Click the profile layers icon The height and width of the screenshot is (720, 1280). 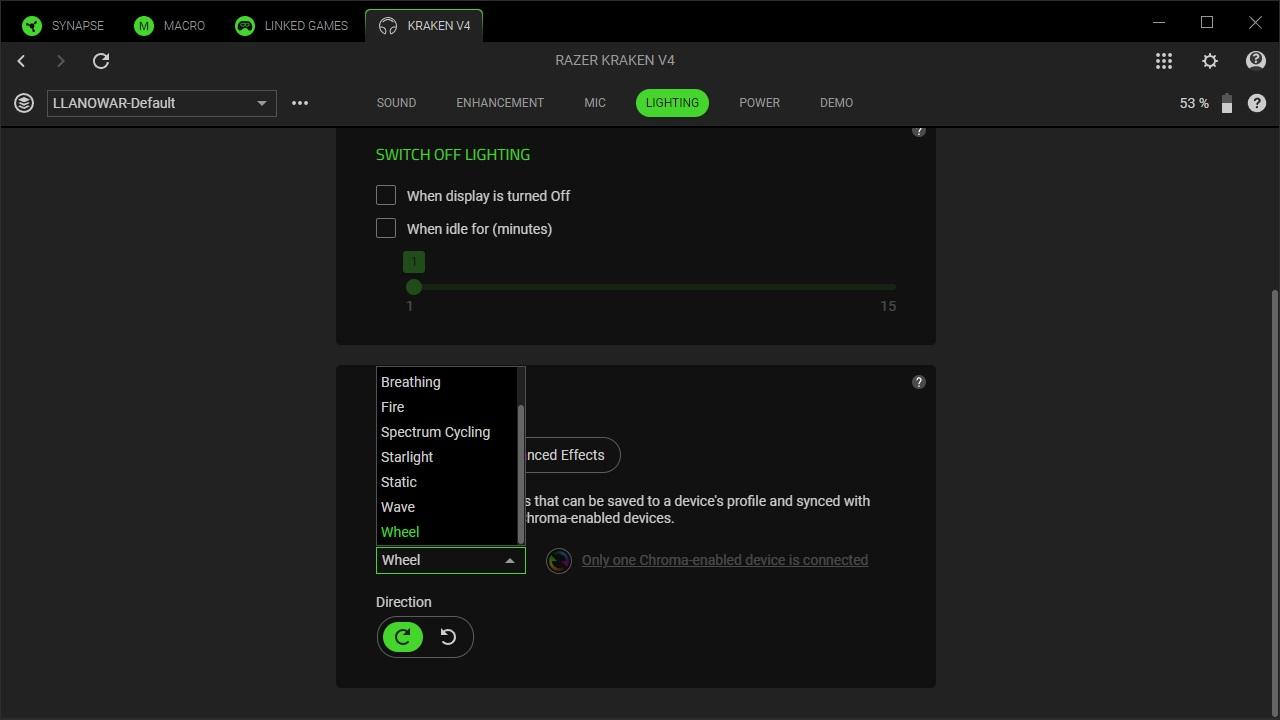(24, 103)
